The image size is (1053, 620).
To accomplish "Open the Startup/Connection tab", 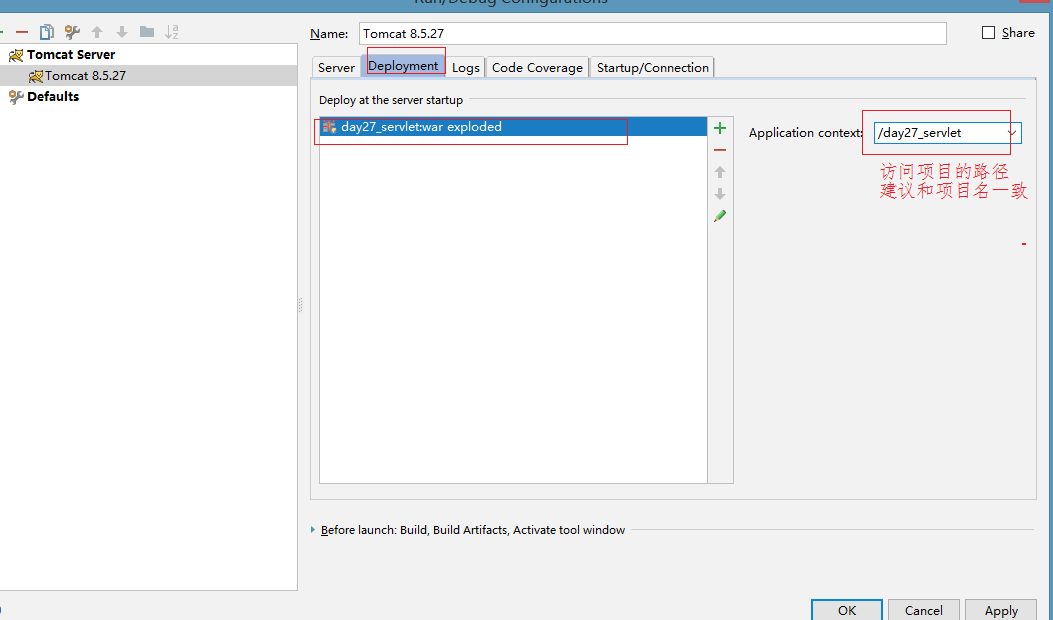I will pyautogui.click(x=652, y=68).
